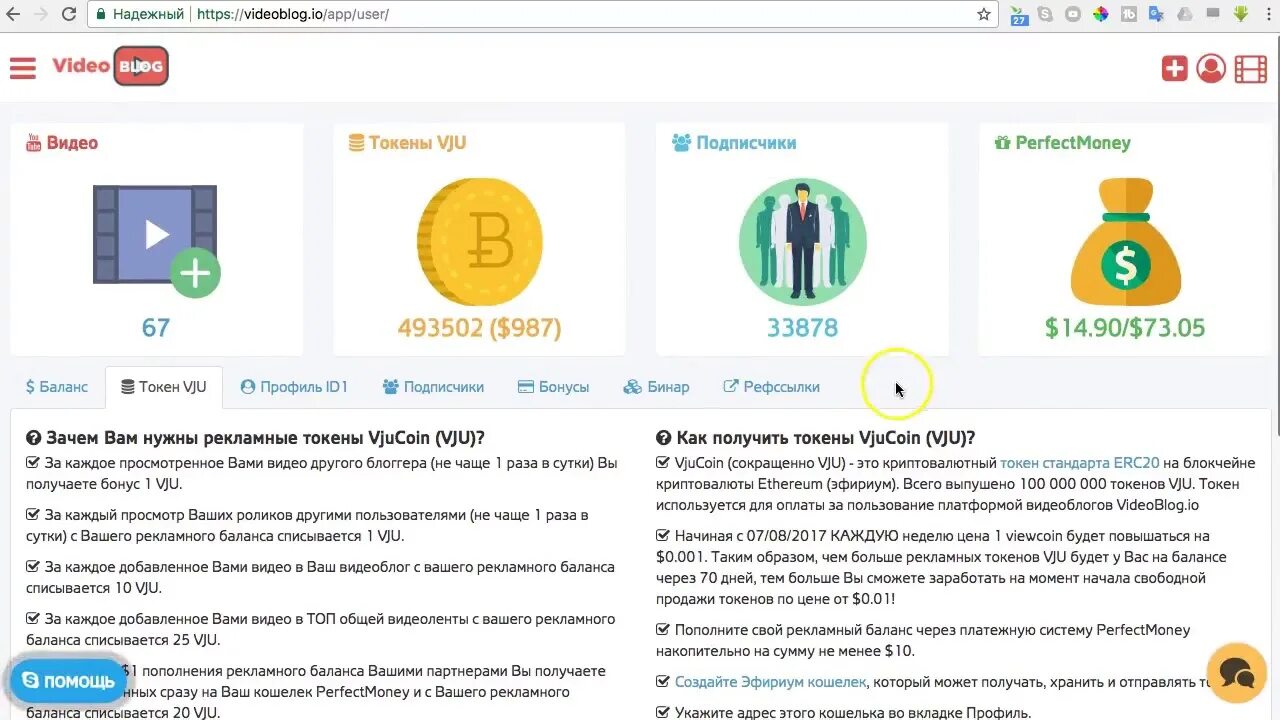Click the subscribers people illustration

pos(802,241)
